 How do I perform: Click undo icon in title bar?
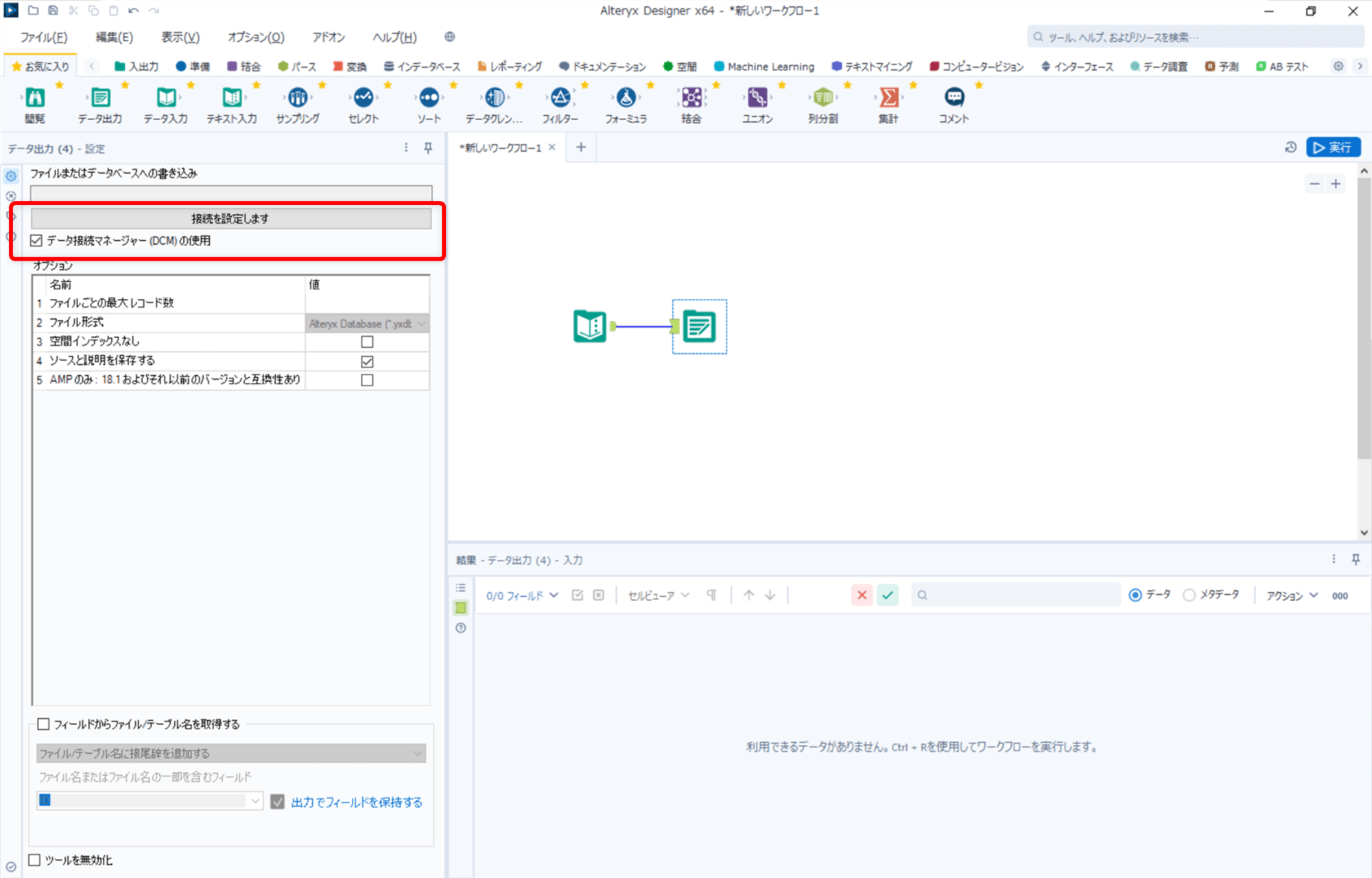coord(133,11)
